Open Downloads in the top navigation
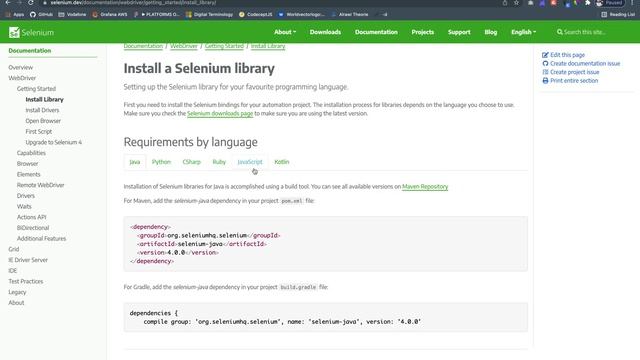The height and width of the screenshot is (360, 640). [325, 32]
